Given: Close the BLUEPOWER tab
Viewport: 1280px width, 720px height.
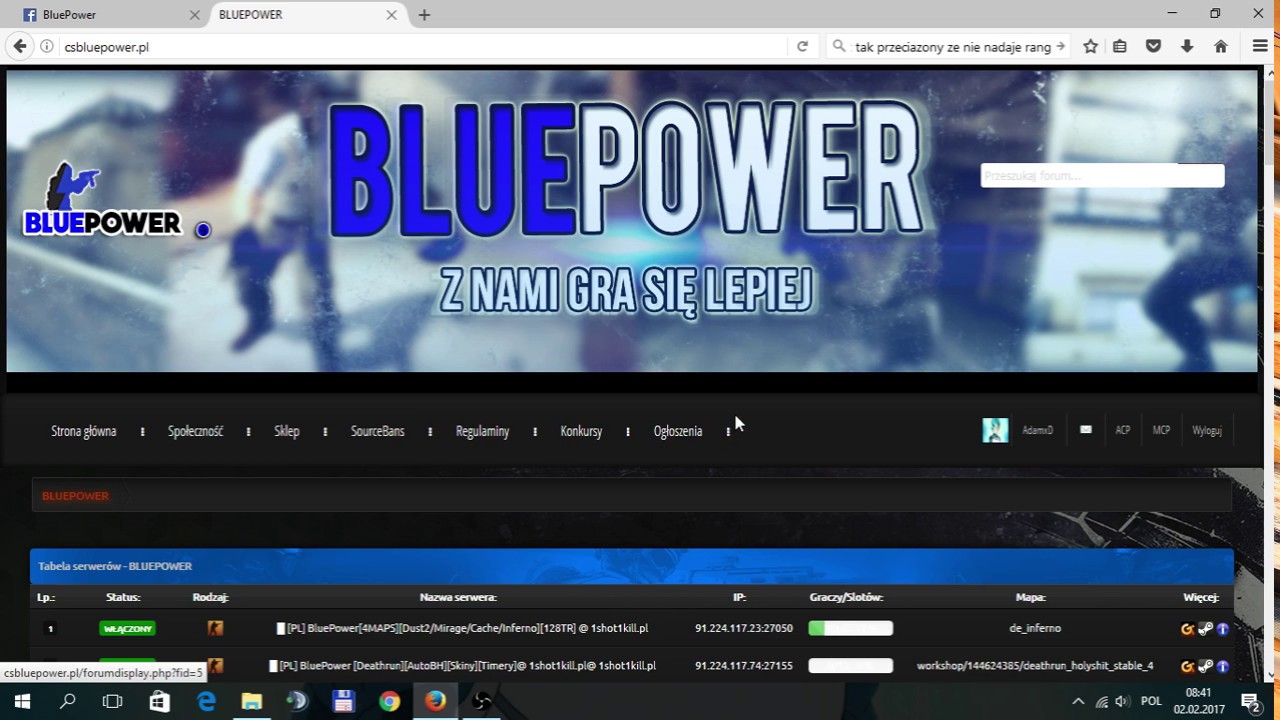Looking at the screenshot, I should (x=391, y=15).
